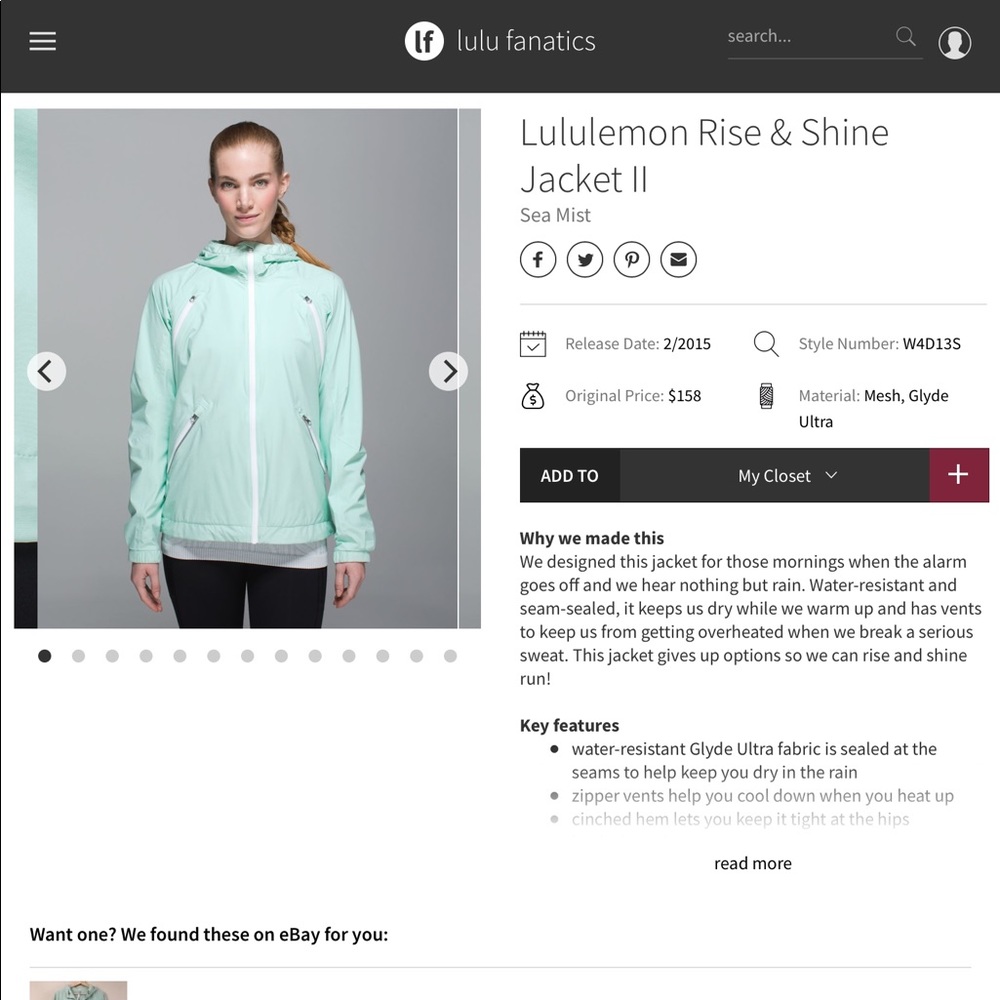The width and height of the screenshot is (1000, 1000).
Task: Share the jacket on Twitter
Action: pyautogui.click(x=585, y=259)
